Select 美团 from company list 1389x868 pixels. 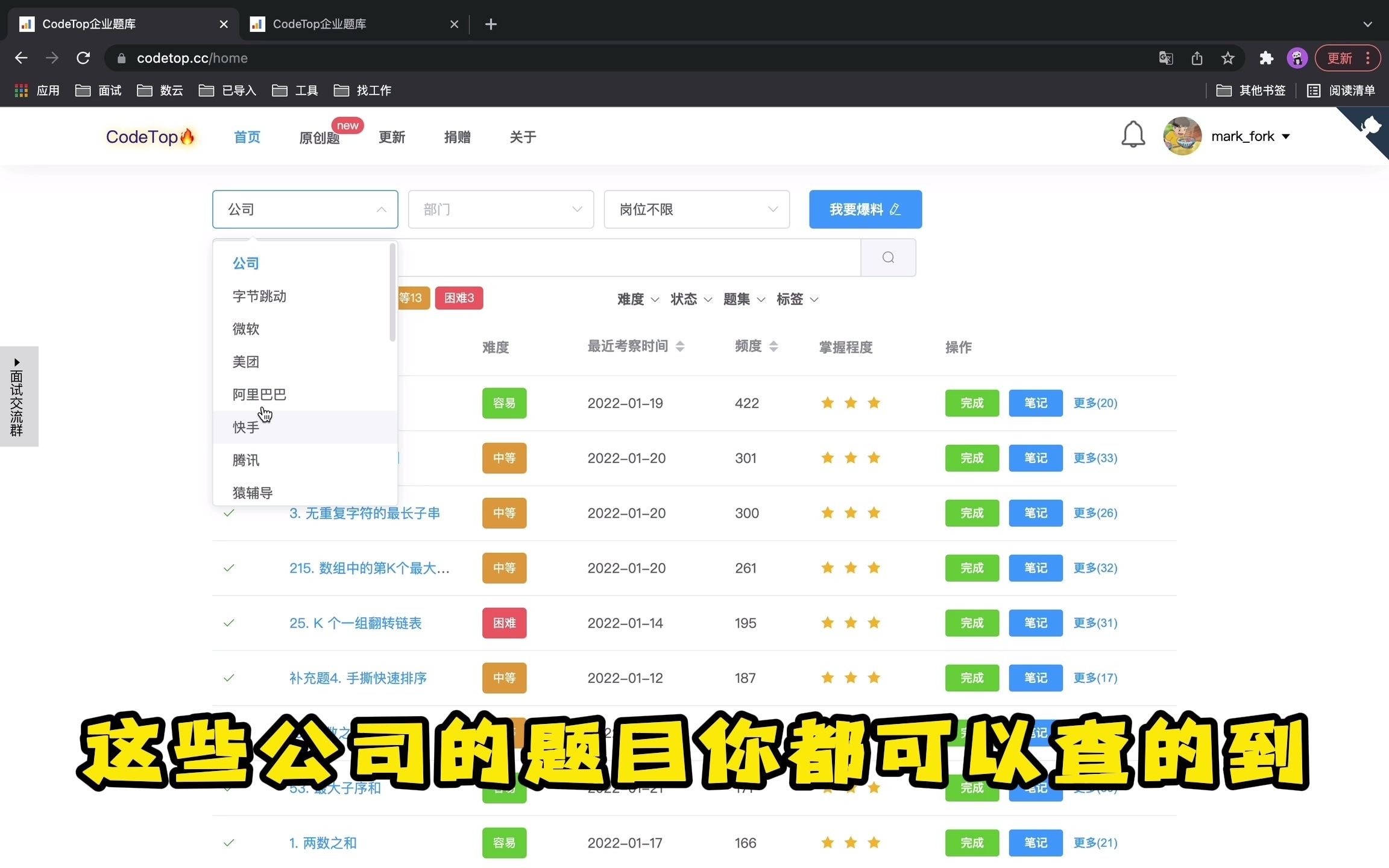tap(304, 362)
